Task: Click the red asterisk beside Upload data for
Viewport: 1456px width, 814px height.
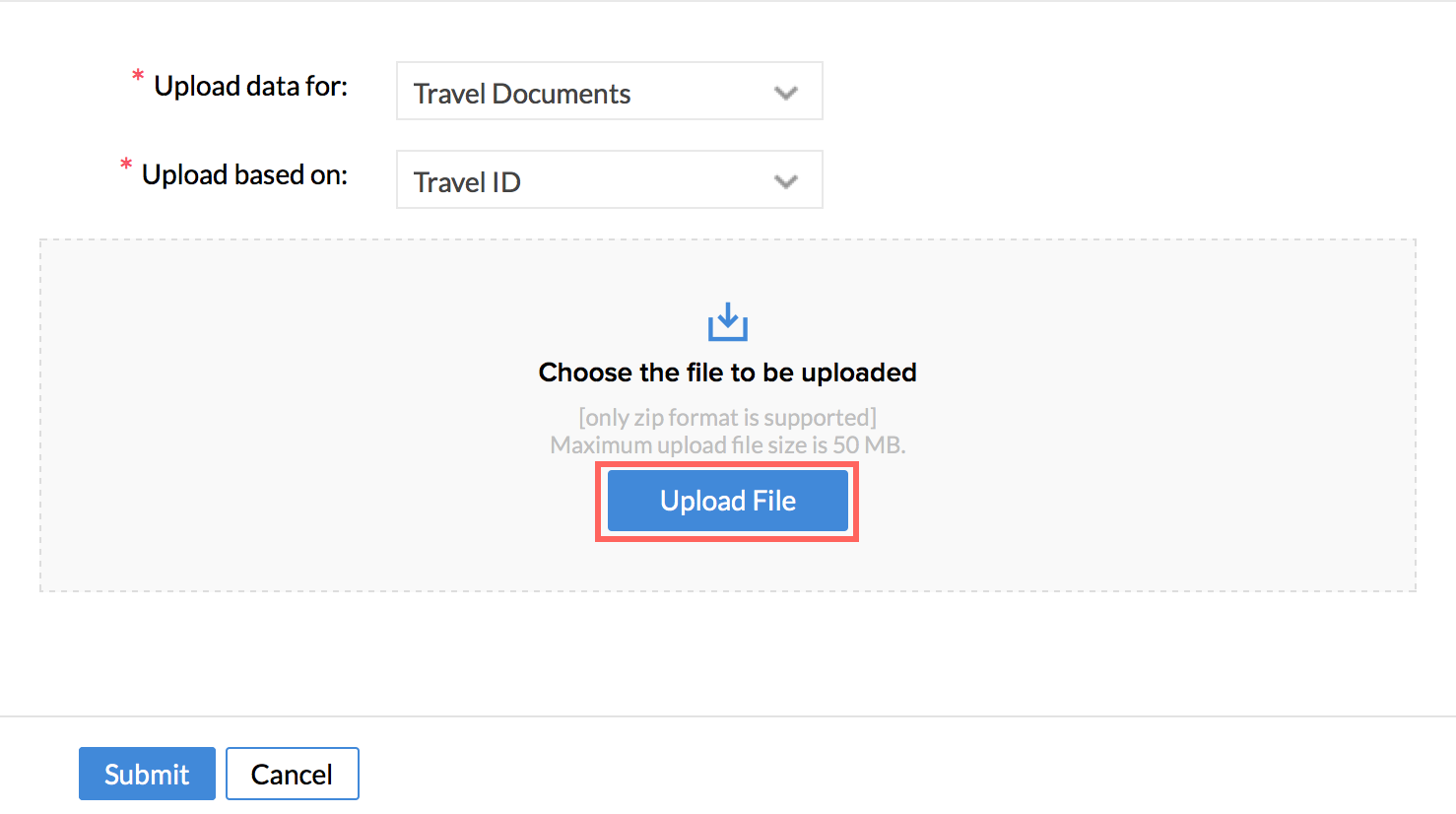Action: click(x=138, y=76)
